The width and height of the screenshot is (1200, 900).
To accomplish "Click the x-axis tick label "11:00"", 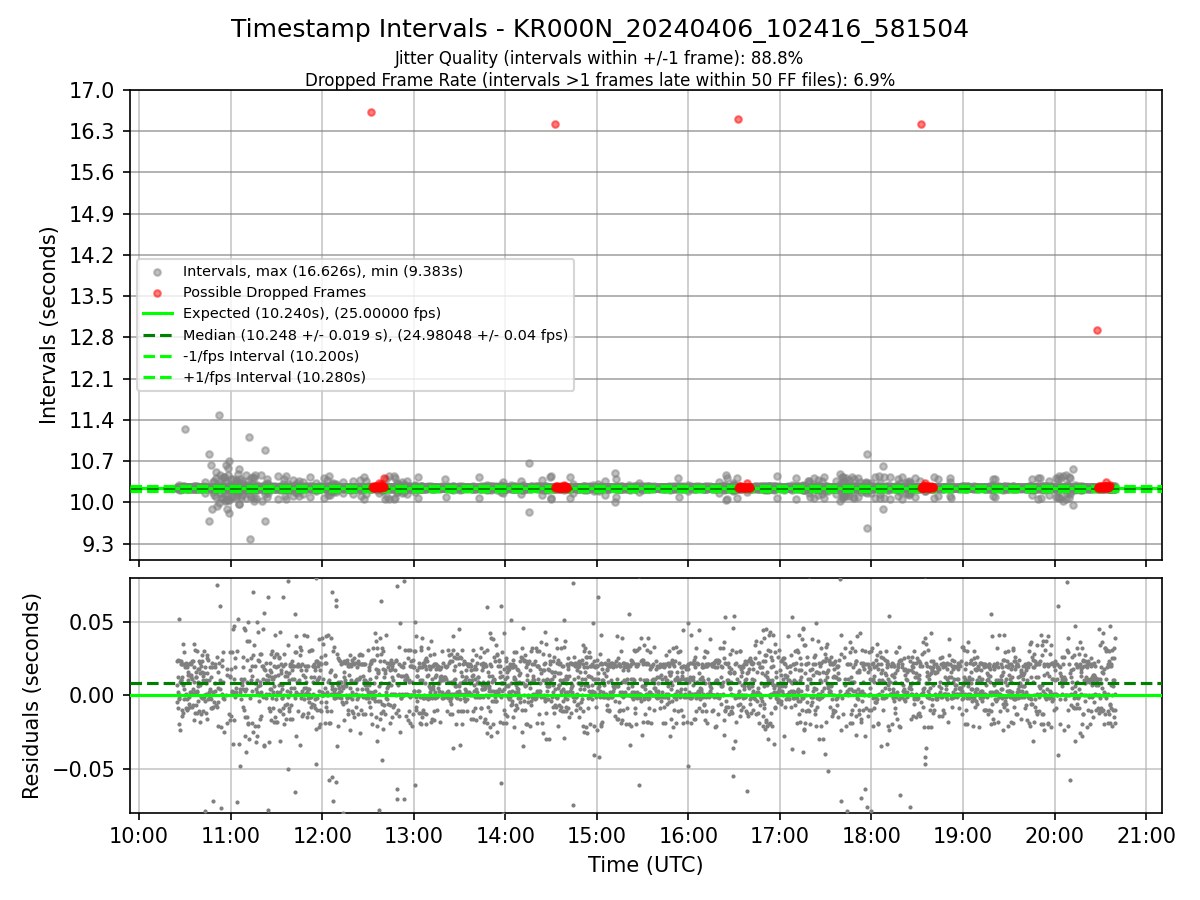I will coord(230,835).
